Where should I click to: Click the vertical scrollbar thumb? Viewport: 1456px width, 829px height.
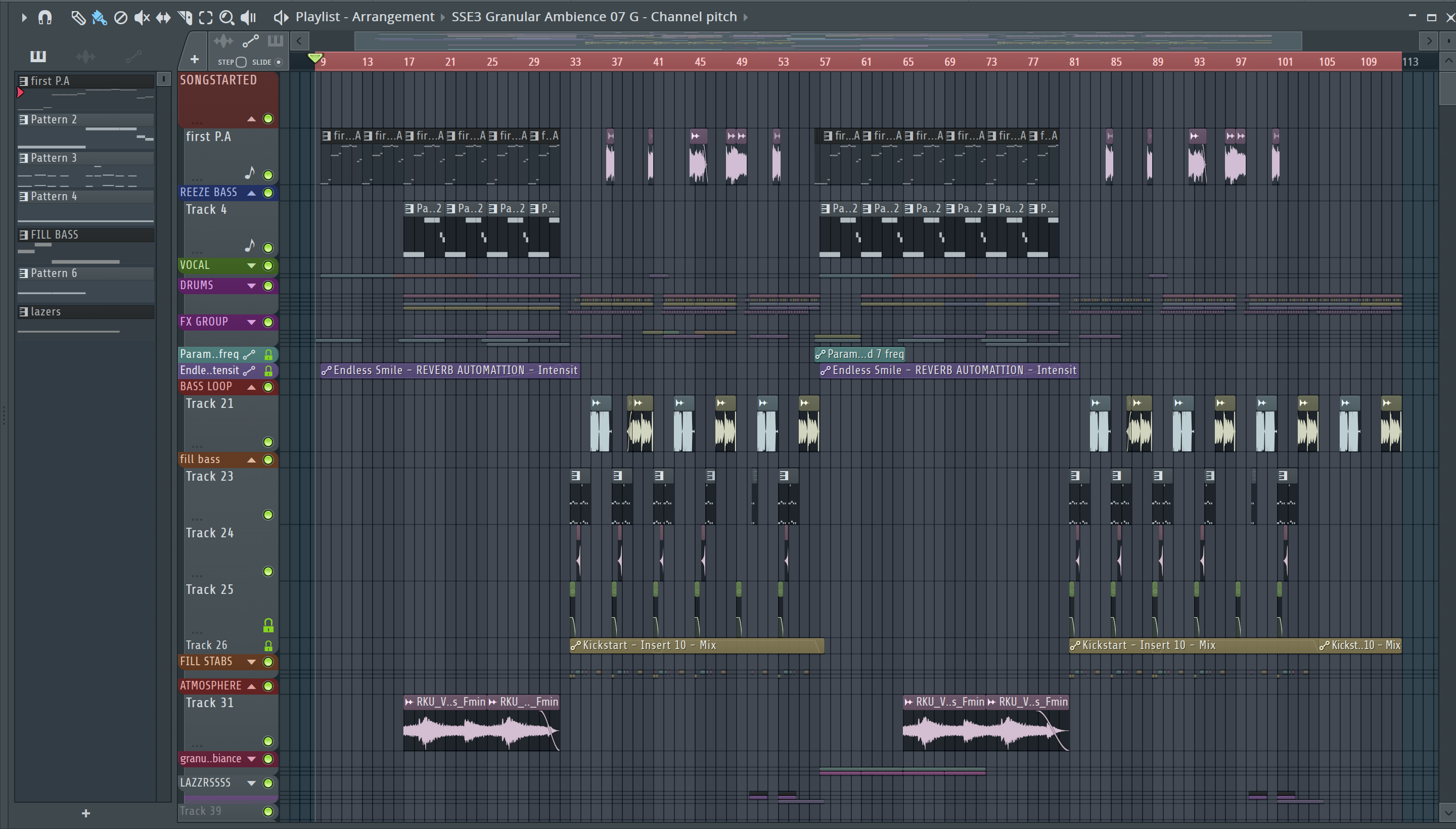pyautogui.click(x=1447, y=87)
